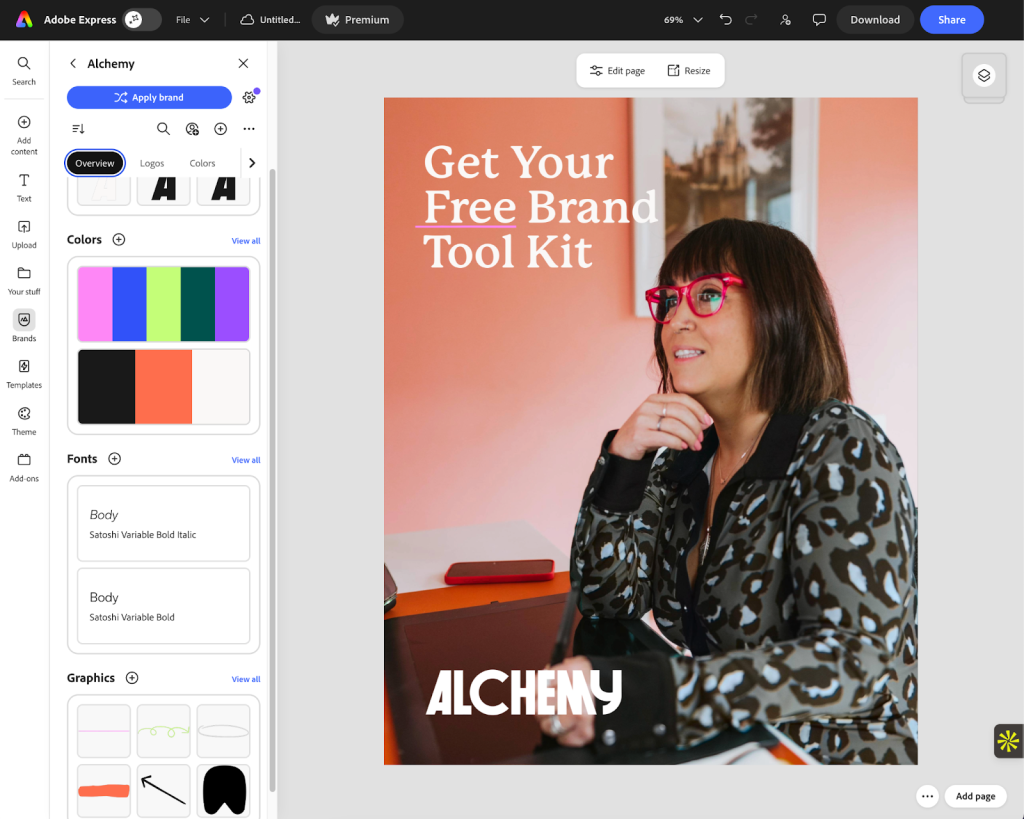Screen dimensions: 1024x819
Task: Add a new color with plus icon
Action: pyautogui.click(x=119, y=240)
